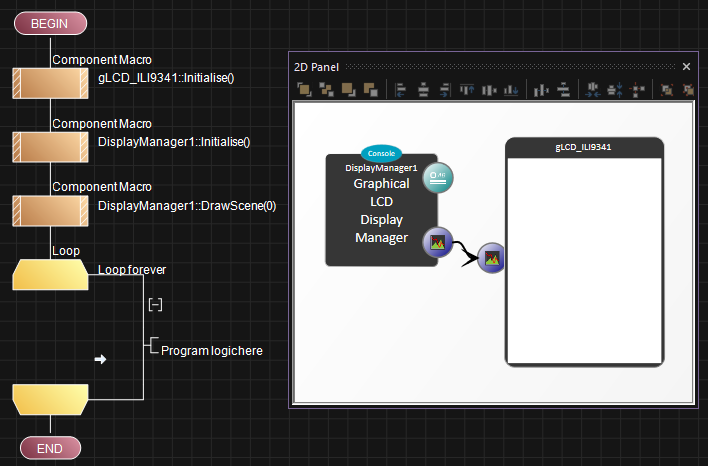Select the END flowchart node
This screenshot has height=466, width=708.
tap(50, 449)
